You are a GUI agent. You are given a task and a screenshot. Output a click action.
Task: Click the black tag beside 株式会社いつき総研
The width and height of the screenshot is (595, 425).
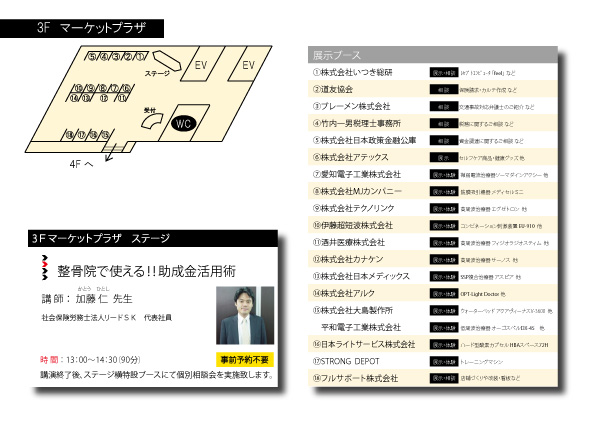click(444, 72)
